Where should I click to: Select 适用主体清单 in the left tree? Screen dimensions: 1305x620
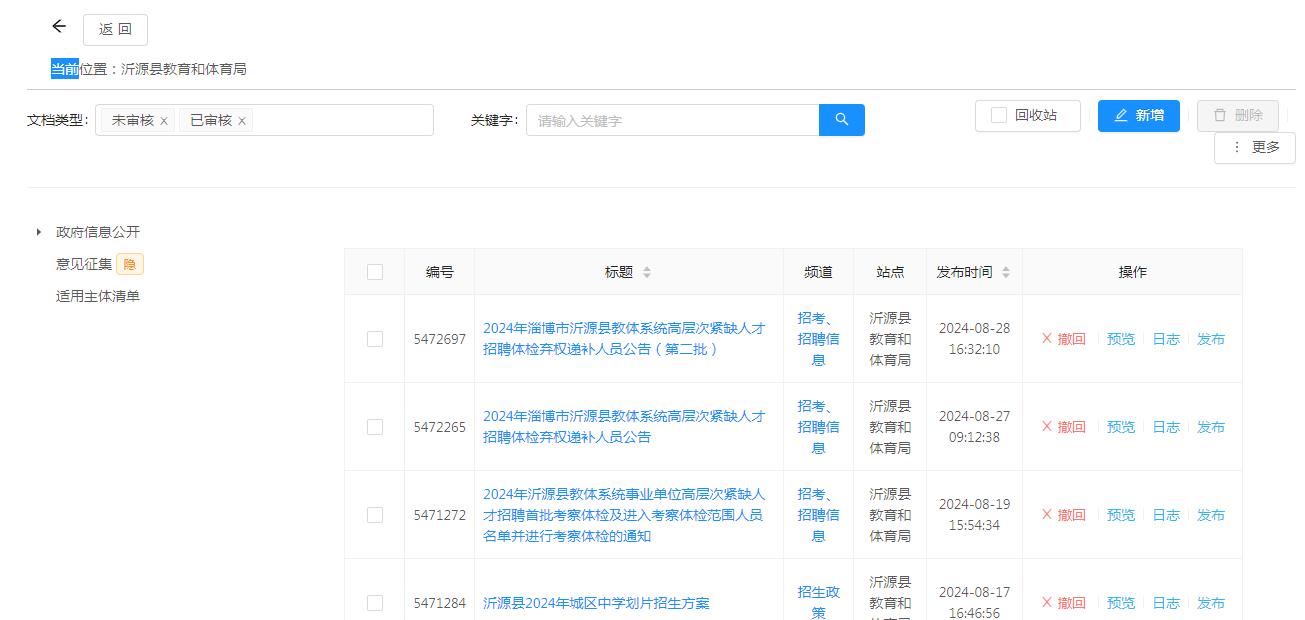click(x=98, y=296)
